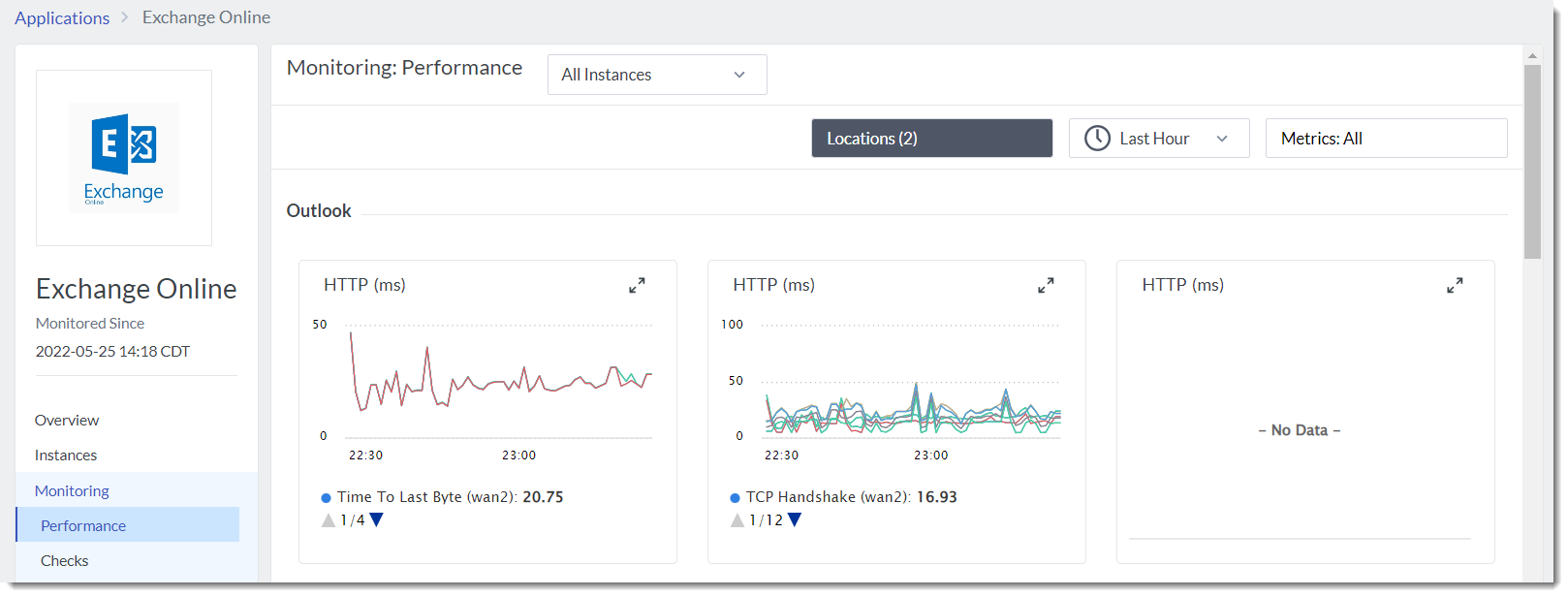
Task: Select Checks under Monitoring
Action: [x=65, y=561]
